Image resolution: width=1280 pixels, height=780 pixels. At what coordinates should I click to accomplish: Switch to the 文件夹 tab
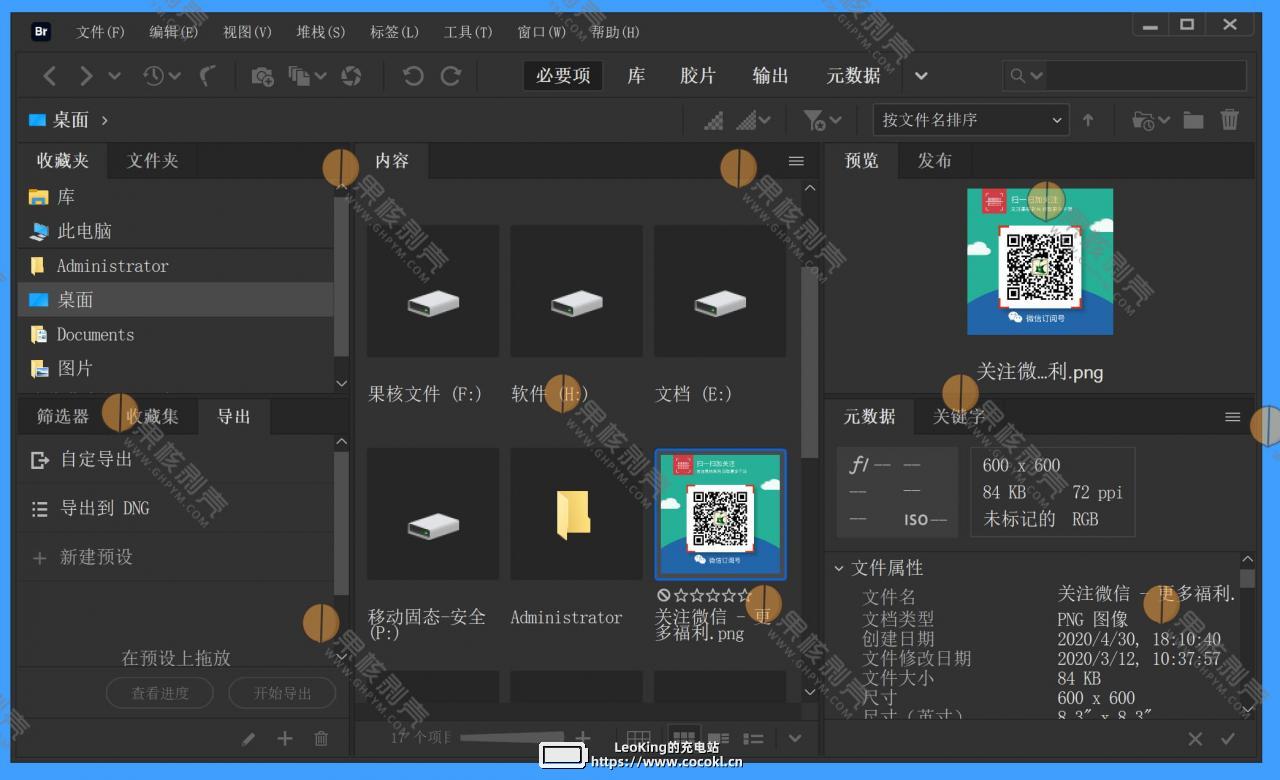click(x=153, y=161)
